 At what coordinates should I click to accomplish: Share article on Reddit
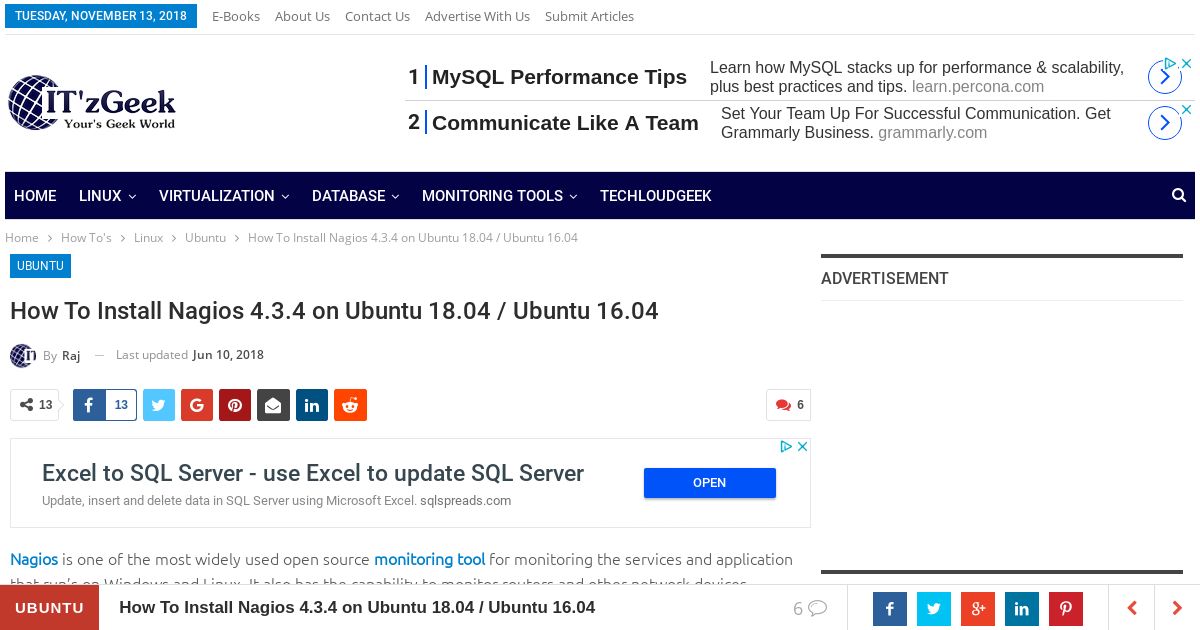(350, 405)
